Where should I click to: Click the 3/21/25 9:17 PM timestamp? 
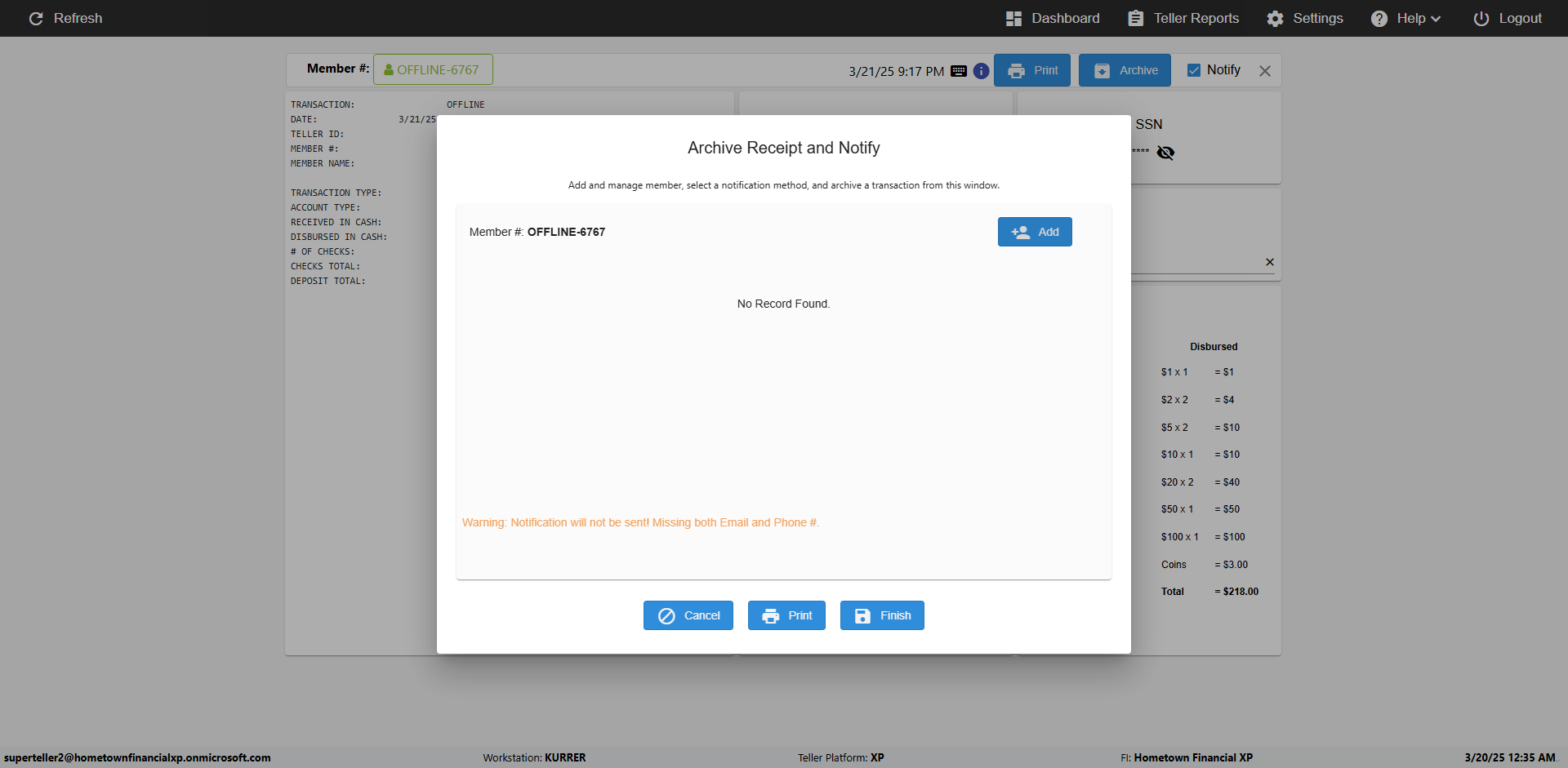click(x=896, y=71)
